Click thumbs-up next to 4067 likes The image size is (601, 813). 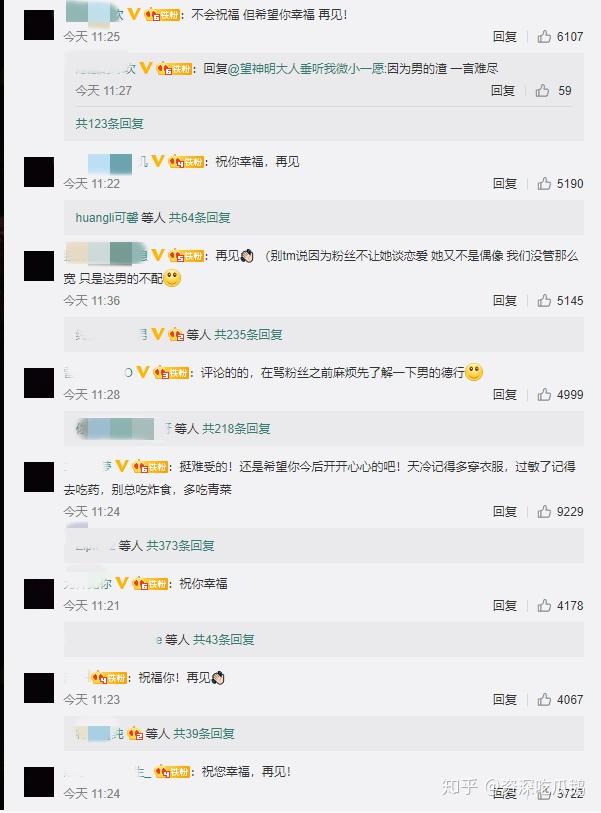click(544, 699)
